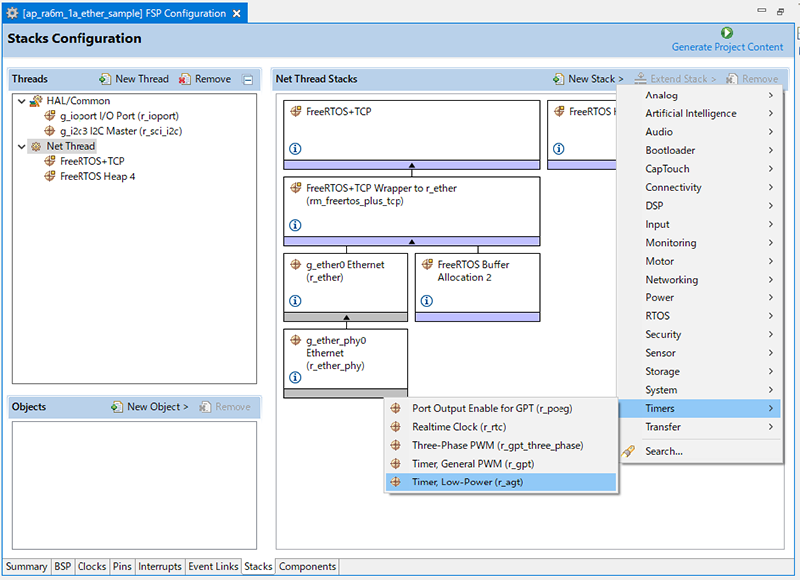Click module icon of g_ether_phy0 block

click(x=295, y=340)
